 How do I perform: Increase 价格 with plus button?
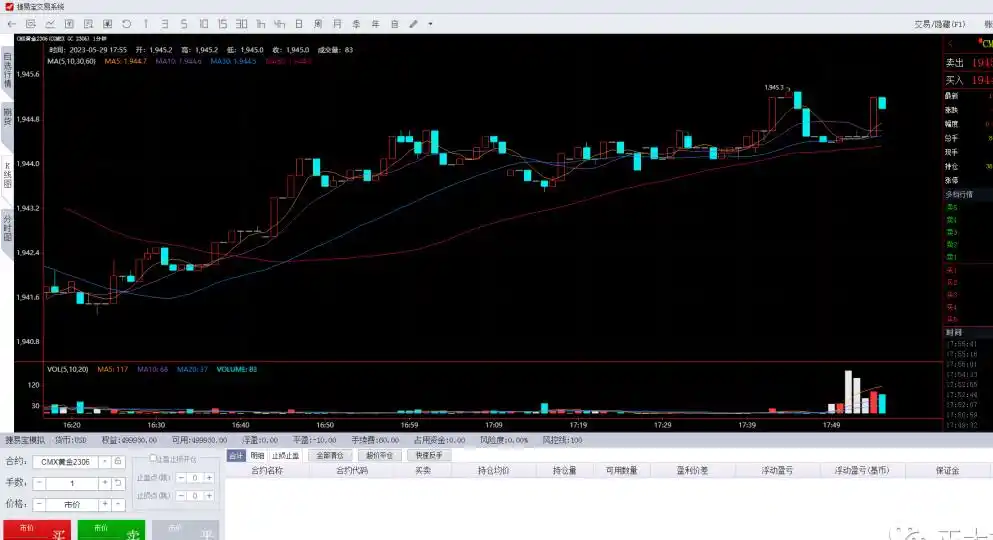tap(104, 505)
